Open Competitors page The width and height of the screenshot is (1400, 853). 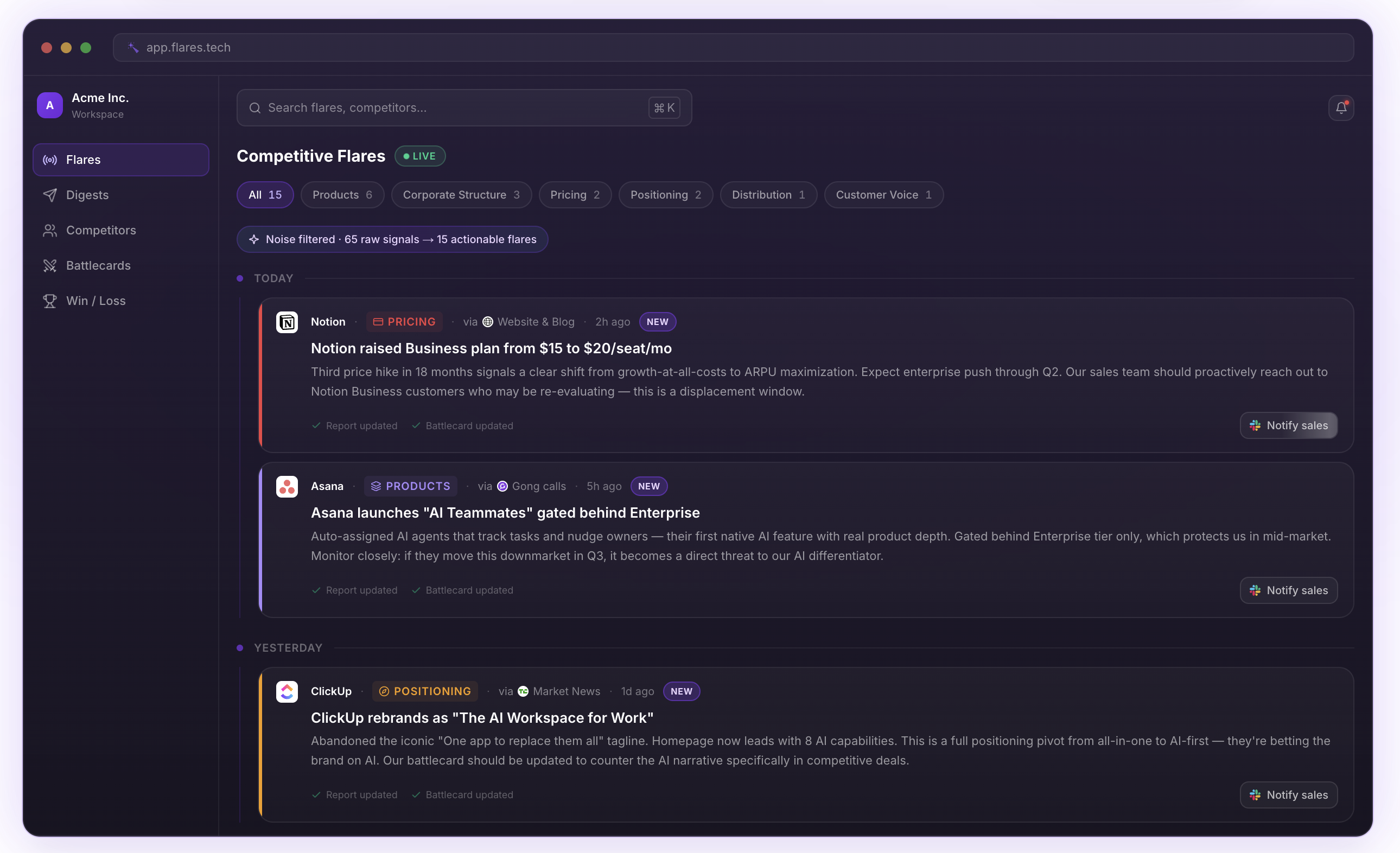[121, 230]
